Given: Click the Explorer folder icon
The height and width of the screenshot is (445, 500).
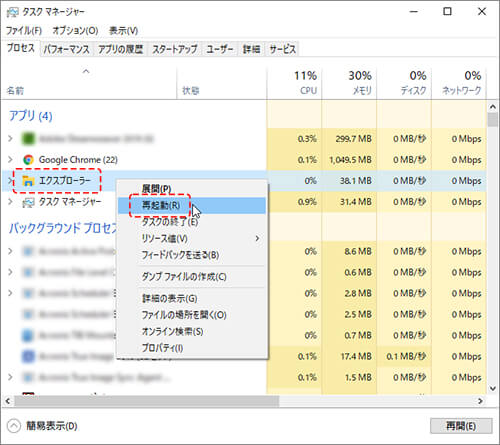Looking at the screenshot, I should (x=28, y=181).
